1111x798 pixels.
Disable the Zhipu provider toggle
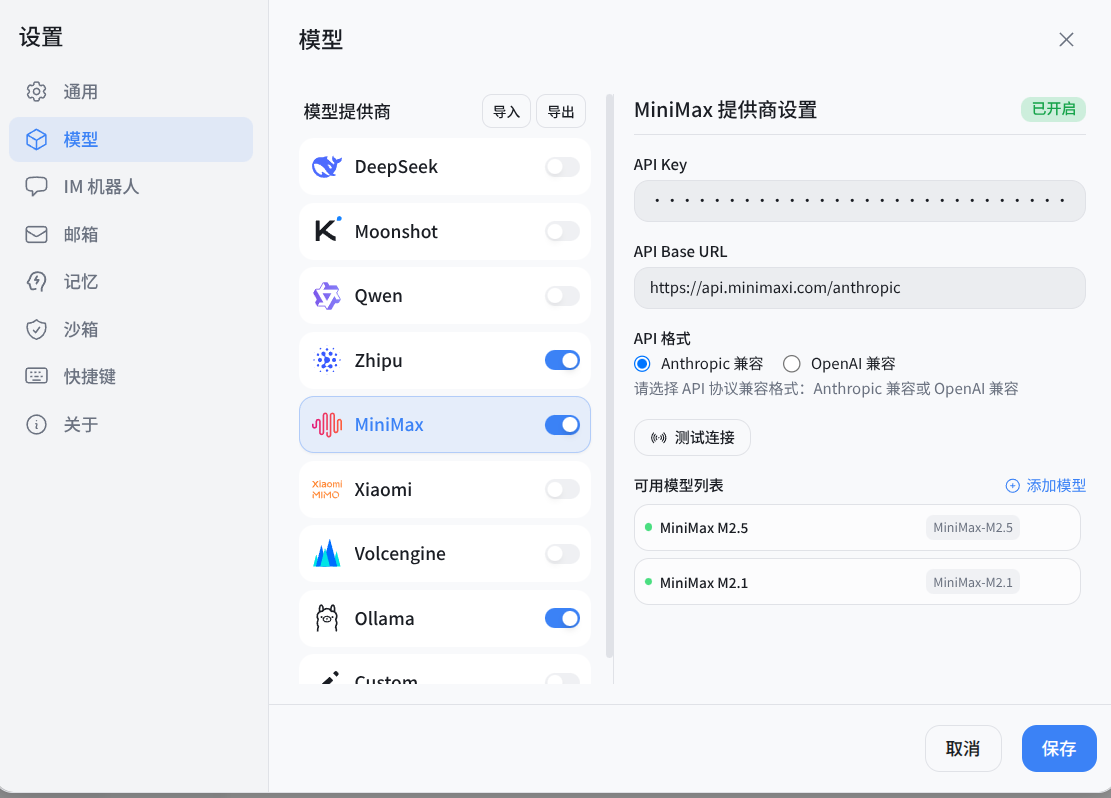(562, 360)
